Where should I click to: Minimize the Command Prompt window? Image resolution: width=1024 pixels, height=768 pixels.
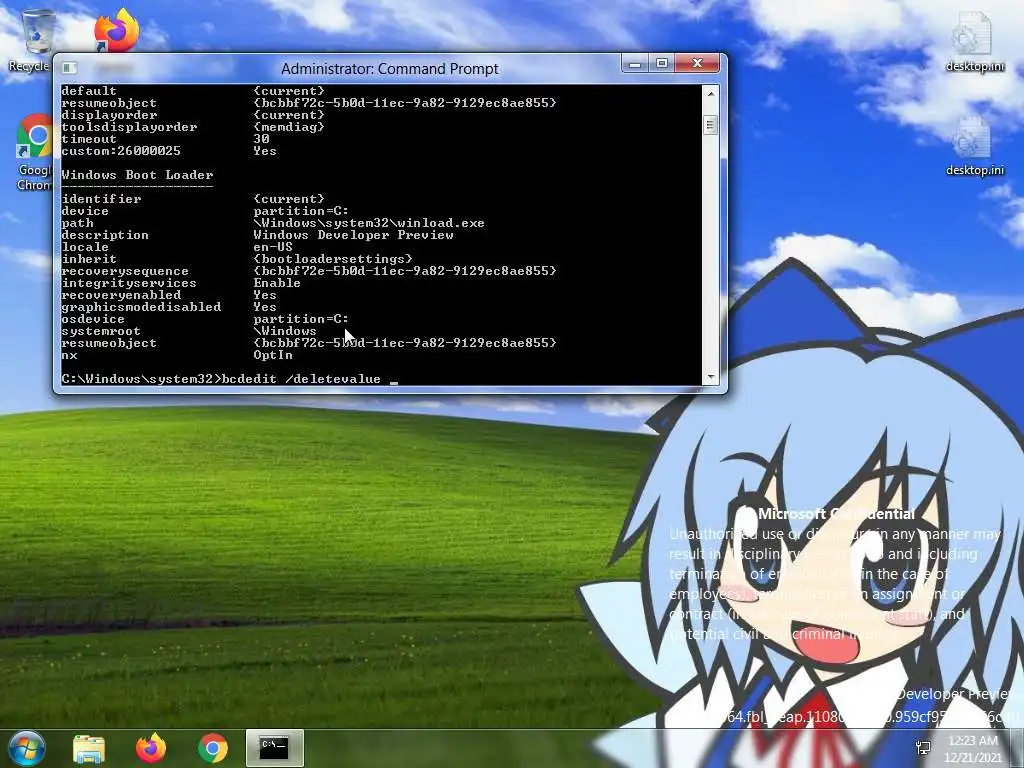click(x=634, y=63)
